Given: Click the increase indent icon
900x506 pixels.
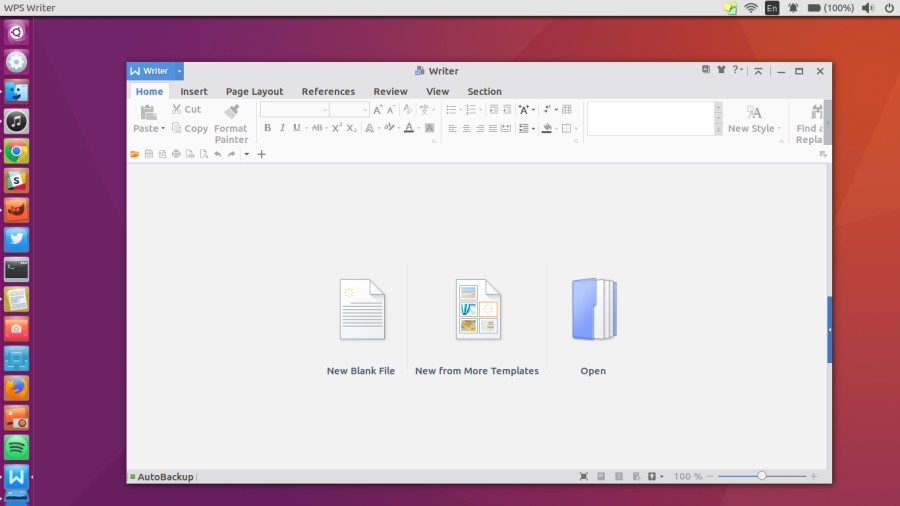Looking at the screenshot, I should tap(507, 110).
